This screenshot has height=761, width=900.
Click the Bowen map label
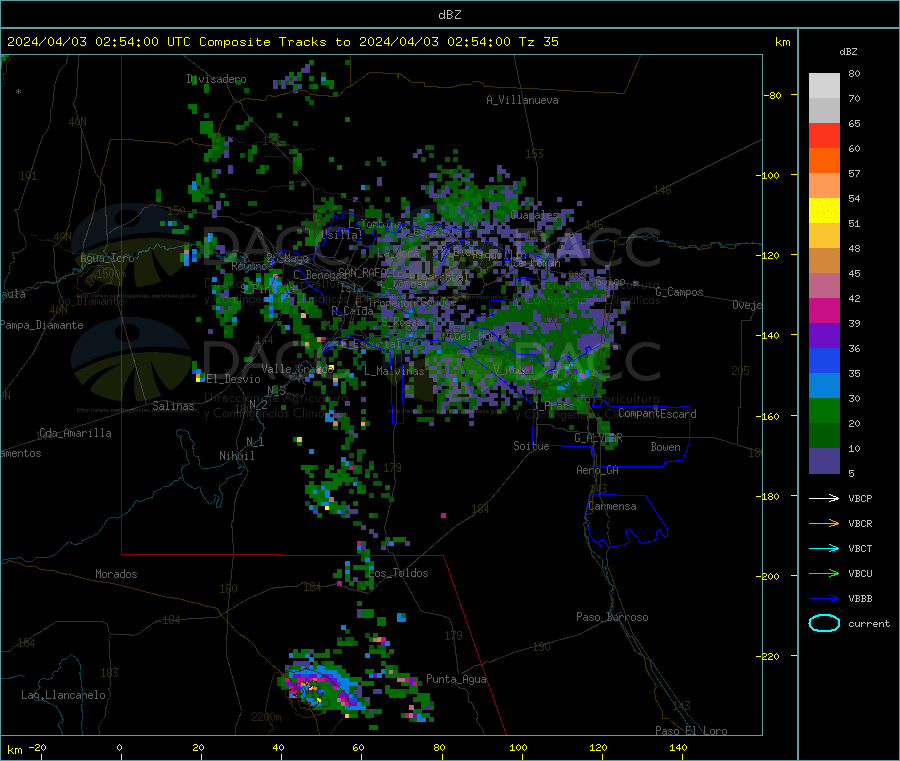click(x=665, y=447)
